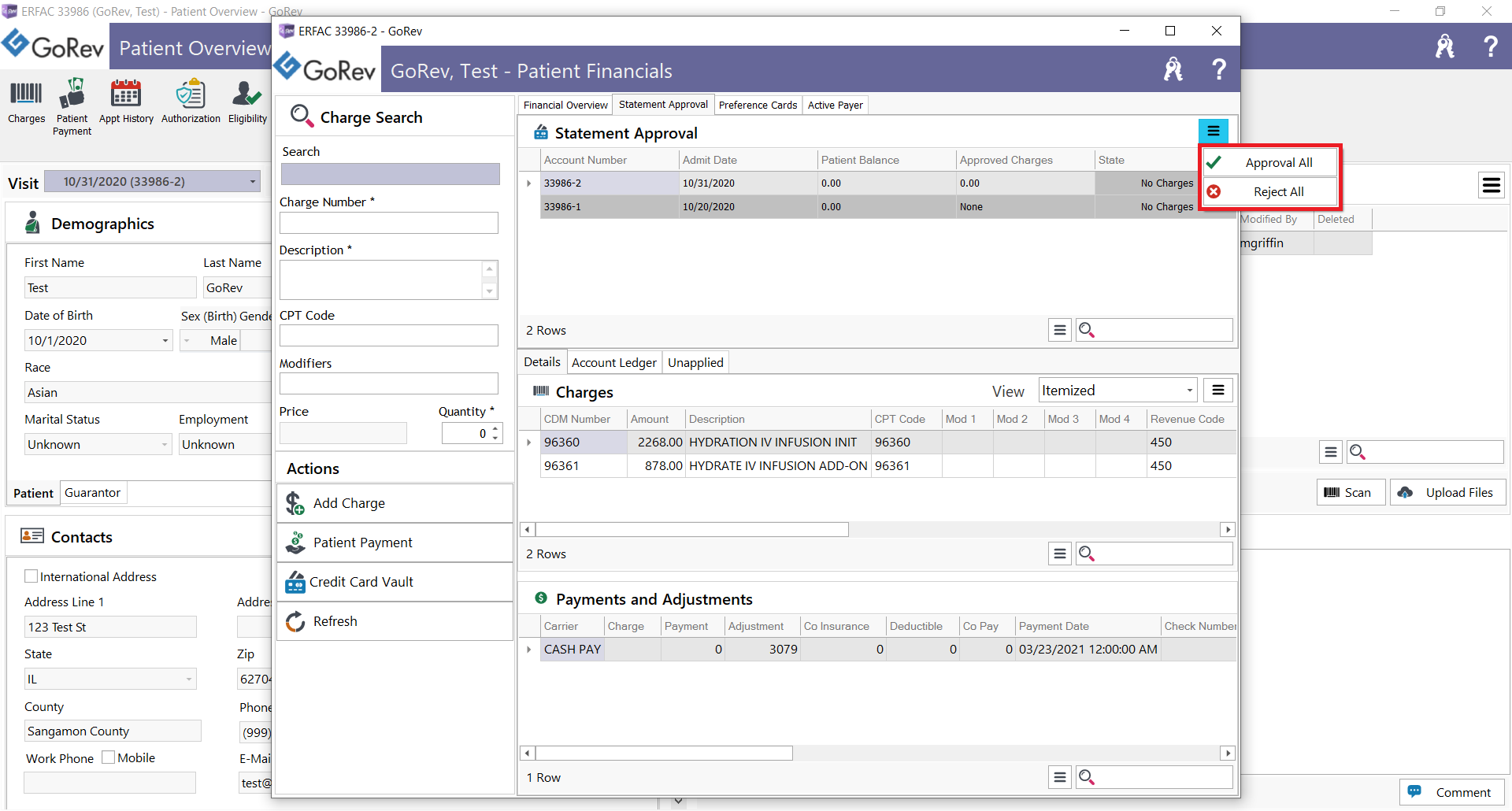Screen dimensions: 1512x811
Task: Click search magnifier in Statement Approval footer
Action: [1087, 331]
